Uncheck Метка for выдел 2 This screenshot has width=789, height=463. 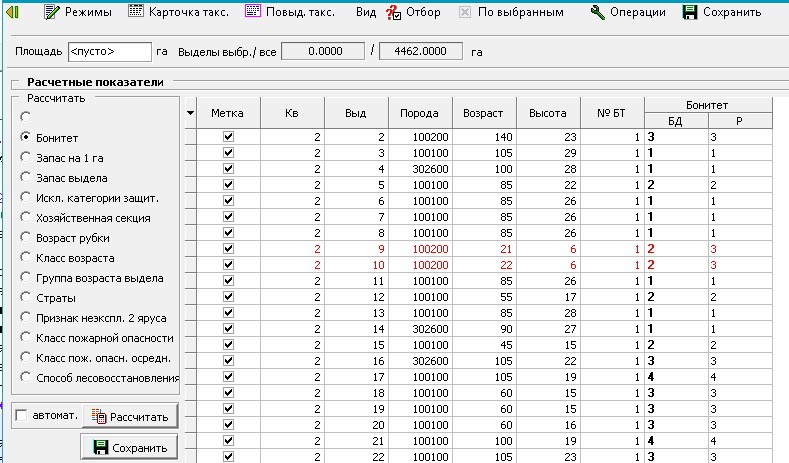[x=228, y=136]
